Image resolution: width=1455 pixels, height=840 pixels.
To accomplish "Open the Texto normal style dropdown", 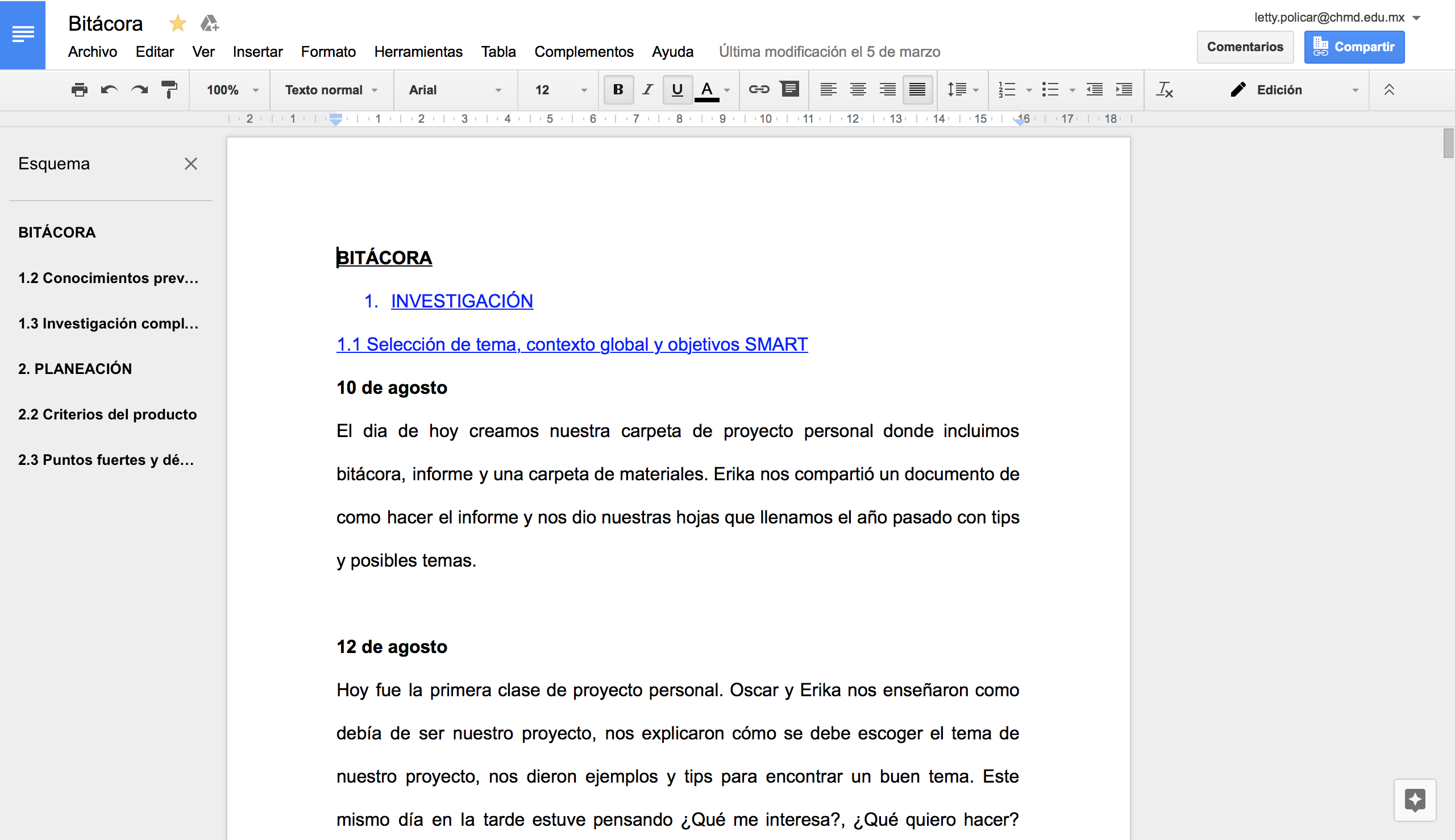I will pyautogui.click(x=331, y=89).
